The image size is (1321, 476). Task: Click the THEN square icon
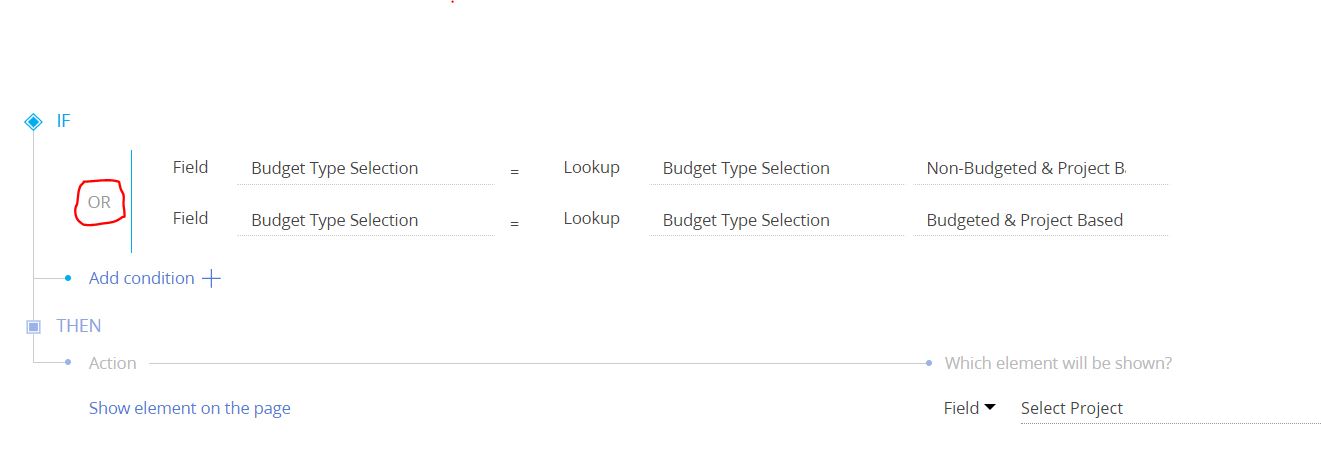tap(33, 326)
